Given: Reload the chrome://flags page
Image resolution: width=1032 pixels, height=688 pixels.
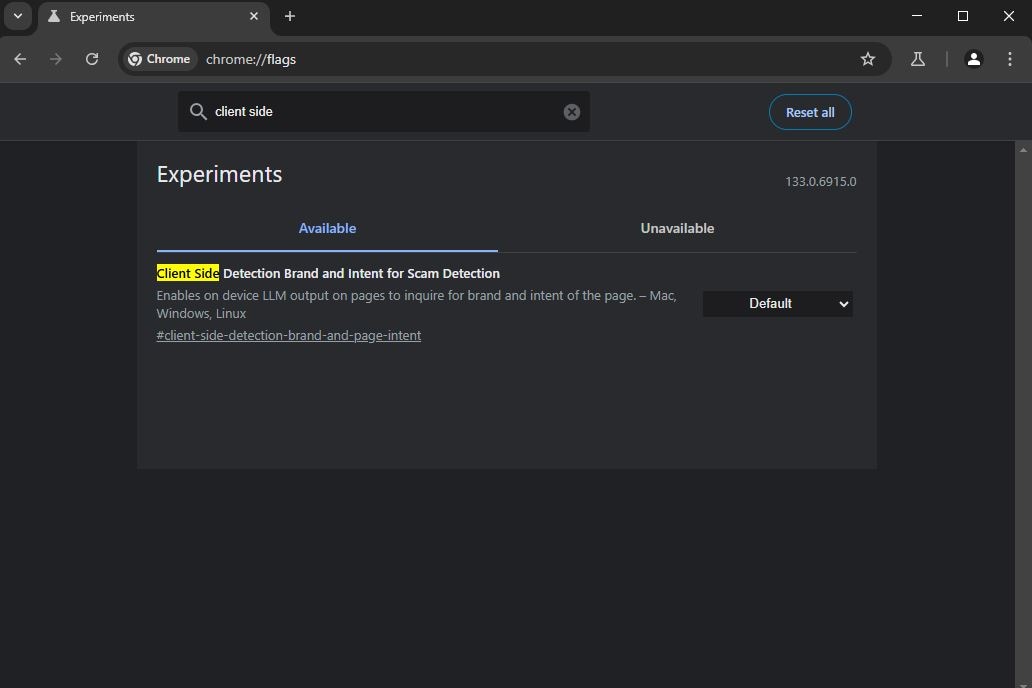Looking at the screenshot, I should click(x=92, y=59).
